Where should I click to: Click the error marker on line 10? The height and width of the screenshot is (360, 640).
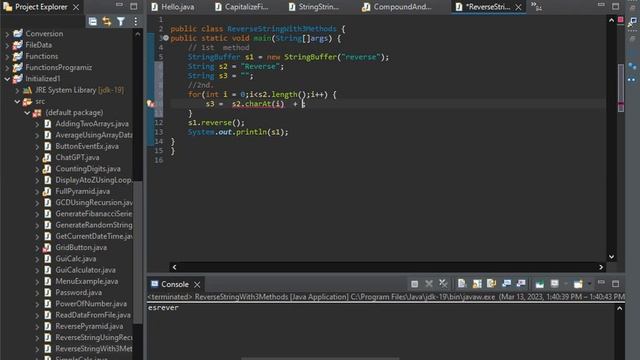[x=151, y=104]
